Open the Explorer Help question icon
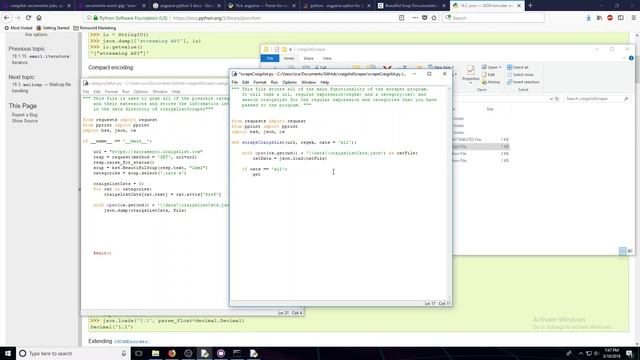 [631, 58]
